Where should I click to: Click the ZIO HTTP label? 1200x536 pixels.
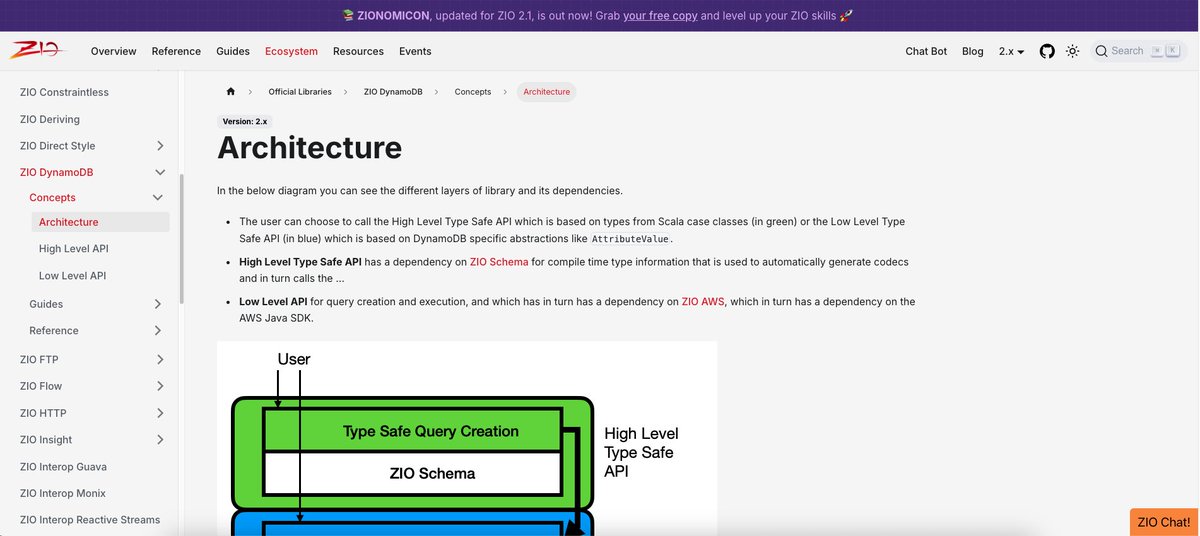(x=43, y=413)
